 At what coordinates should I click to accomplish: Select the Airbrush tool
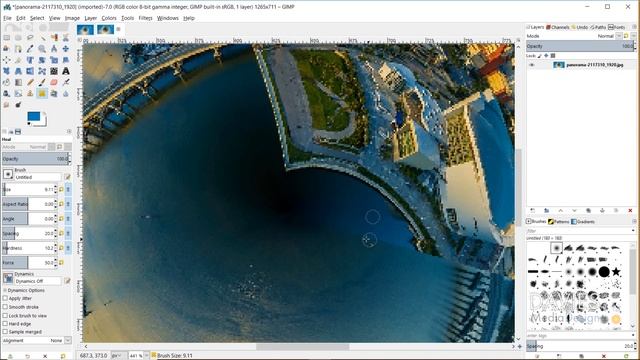tap(66, 82)
